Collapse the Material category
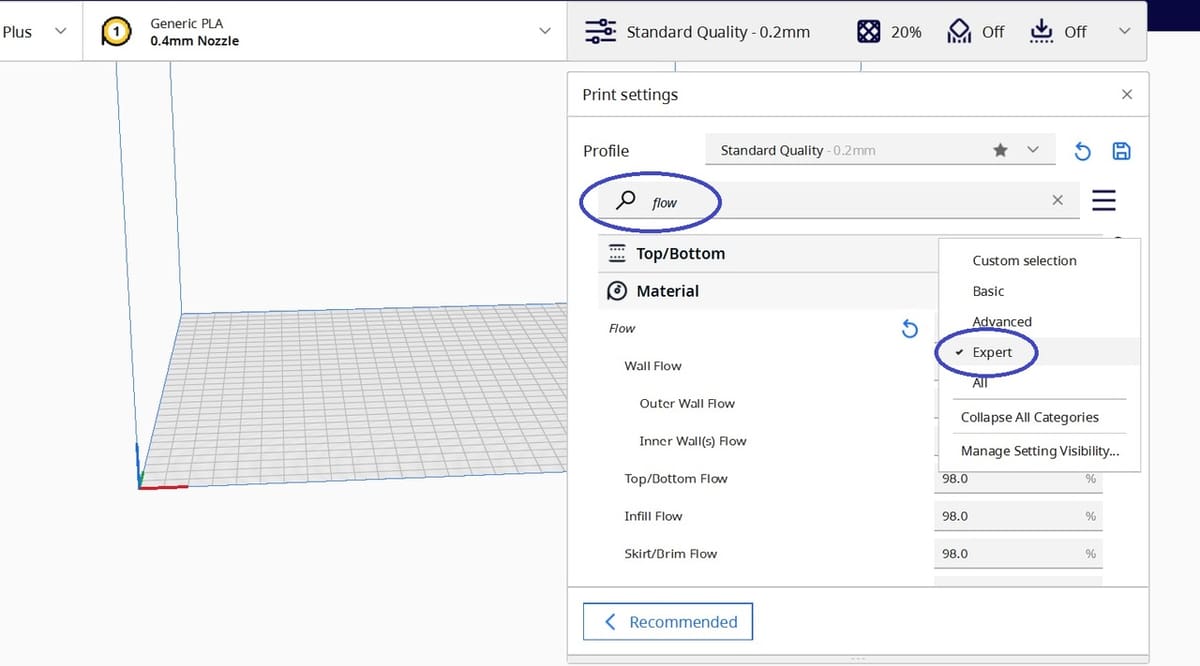 (667, 291)
